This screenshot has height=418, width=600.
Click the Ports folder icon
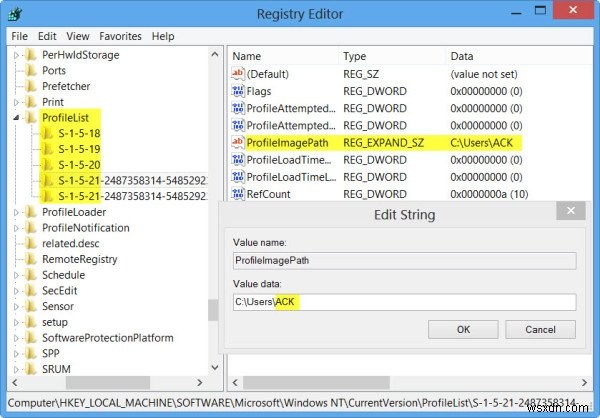coord(31,70)
